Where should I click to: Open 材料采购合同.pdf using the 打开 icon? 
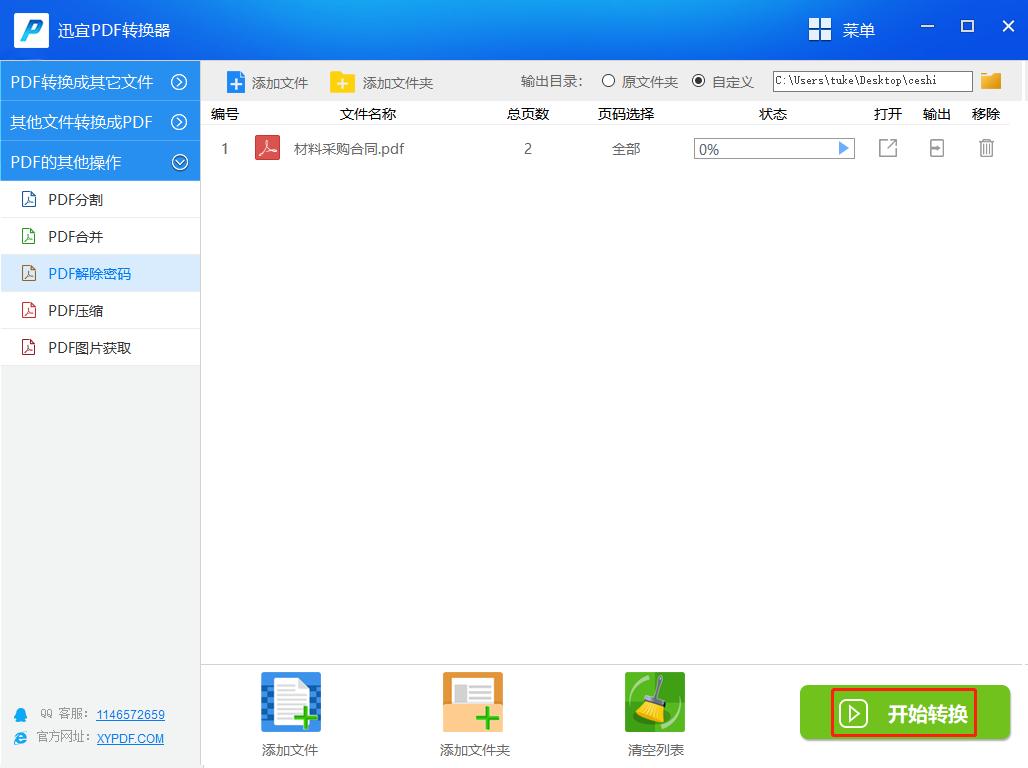[x=887, y=147]
